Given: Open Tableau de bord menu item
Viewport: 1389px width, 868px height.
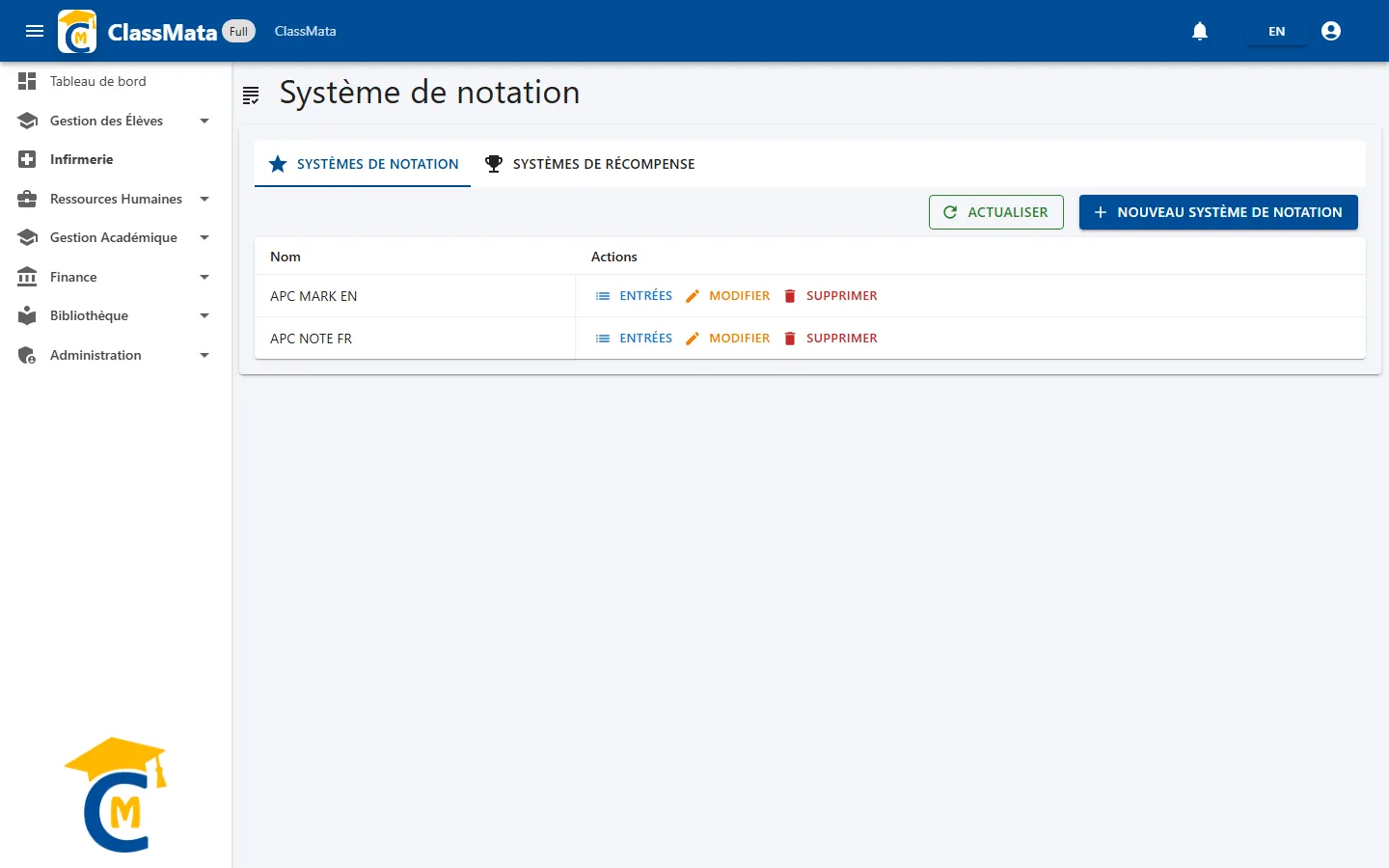Looking at the screenshot, I should pyautogui.click(x=116, y=81).
